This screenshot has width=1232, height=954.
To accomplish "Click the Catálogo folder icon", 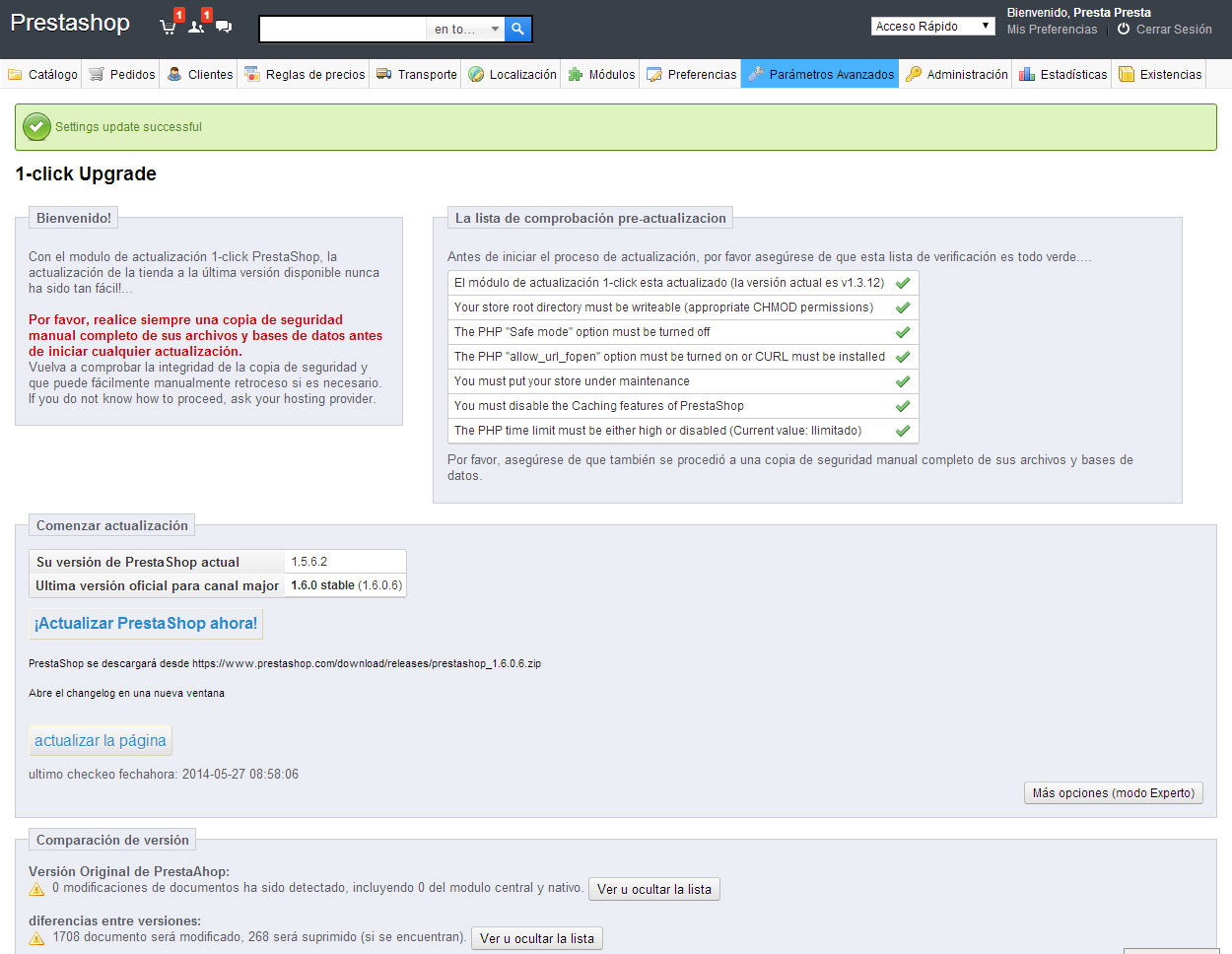I will [15, 74].
